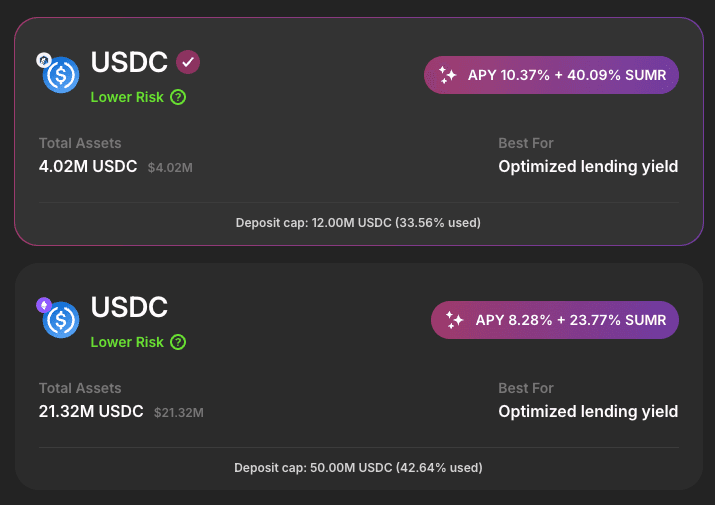Click the sparkles icon in the 8.28% APY pill
Screen dimensions: 715x505
click(455, 320)
